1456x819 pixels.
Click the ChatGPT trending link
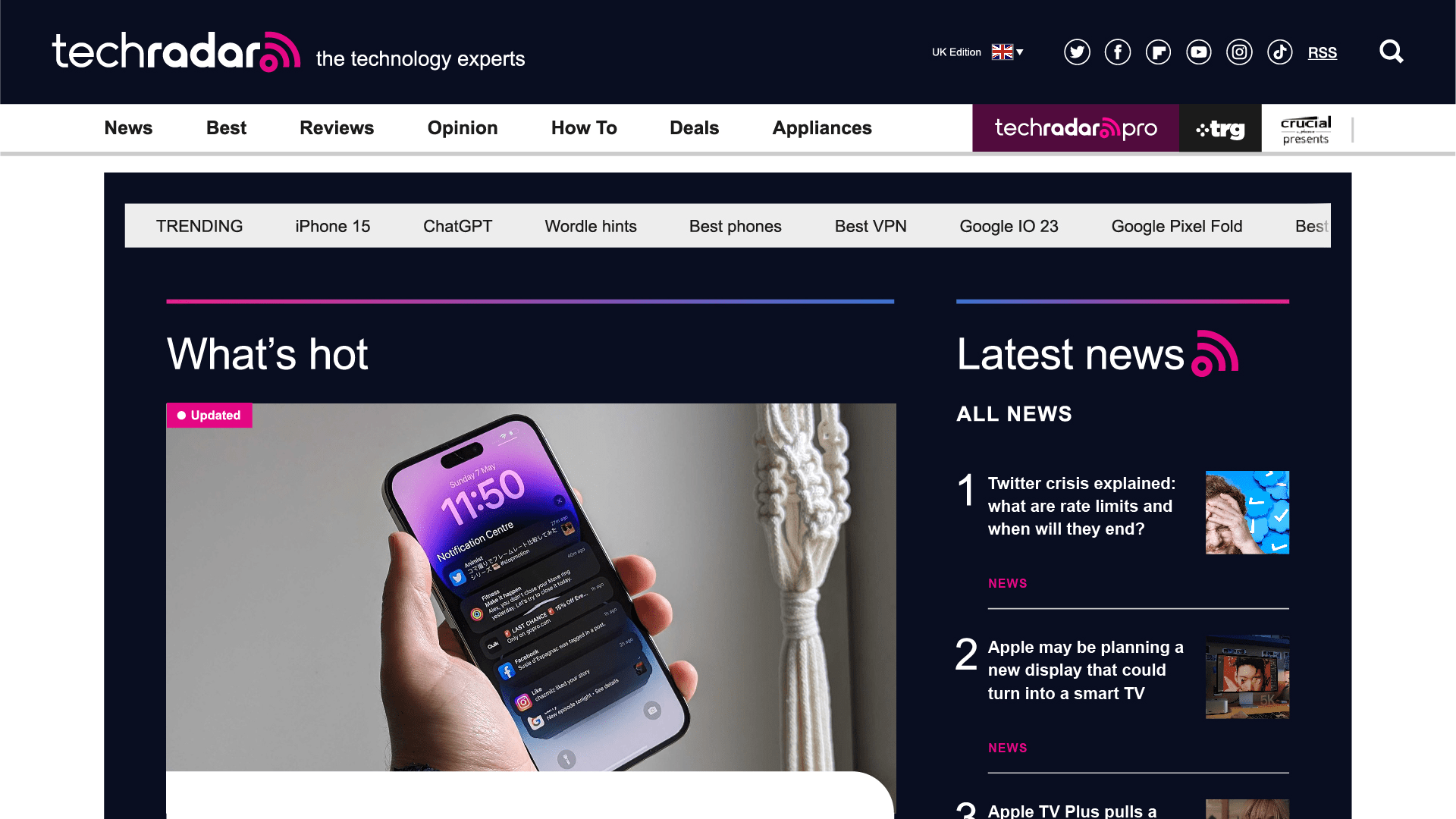[457, 225]
